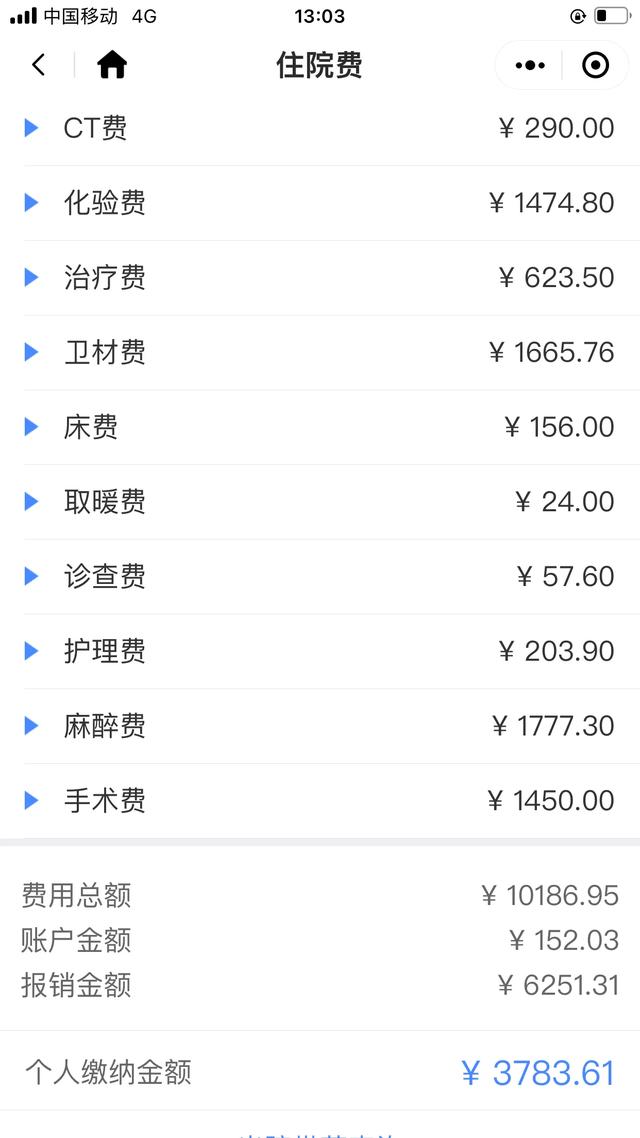Go to the home page icon
The image size is (640, 1138).
pos(112,66)
